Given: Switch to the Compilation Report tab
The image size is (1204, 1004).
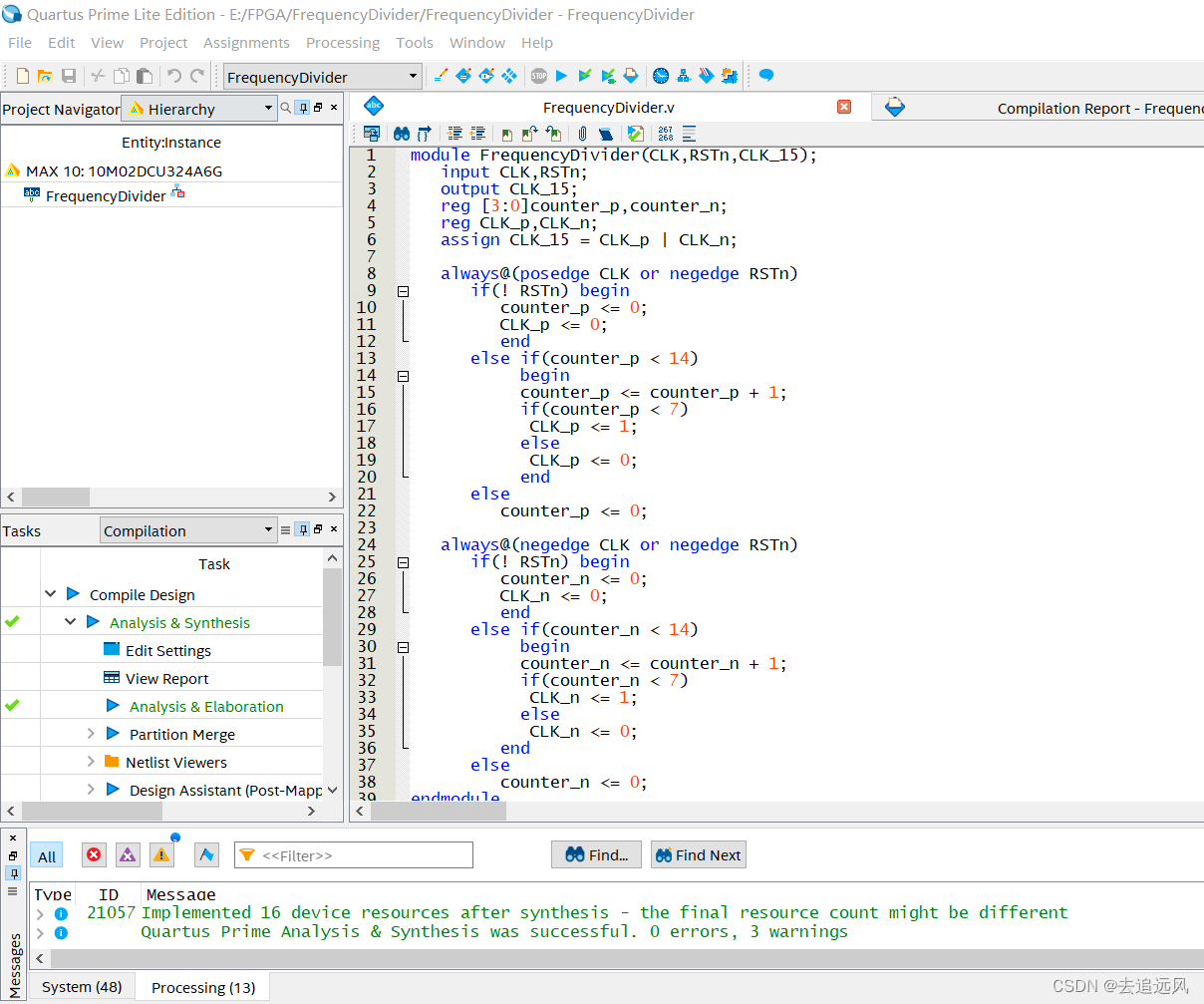Looking at the screenshot, I should (1039, 108).
